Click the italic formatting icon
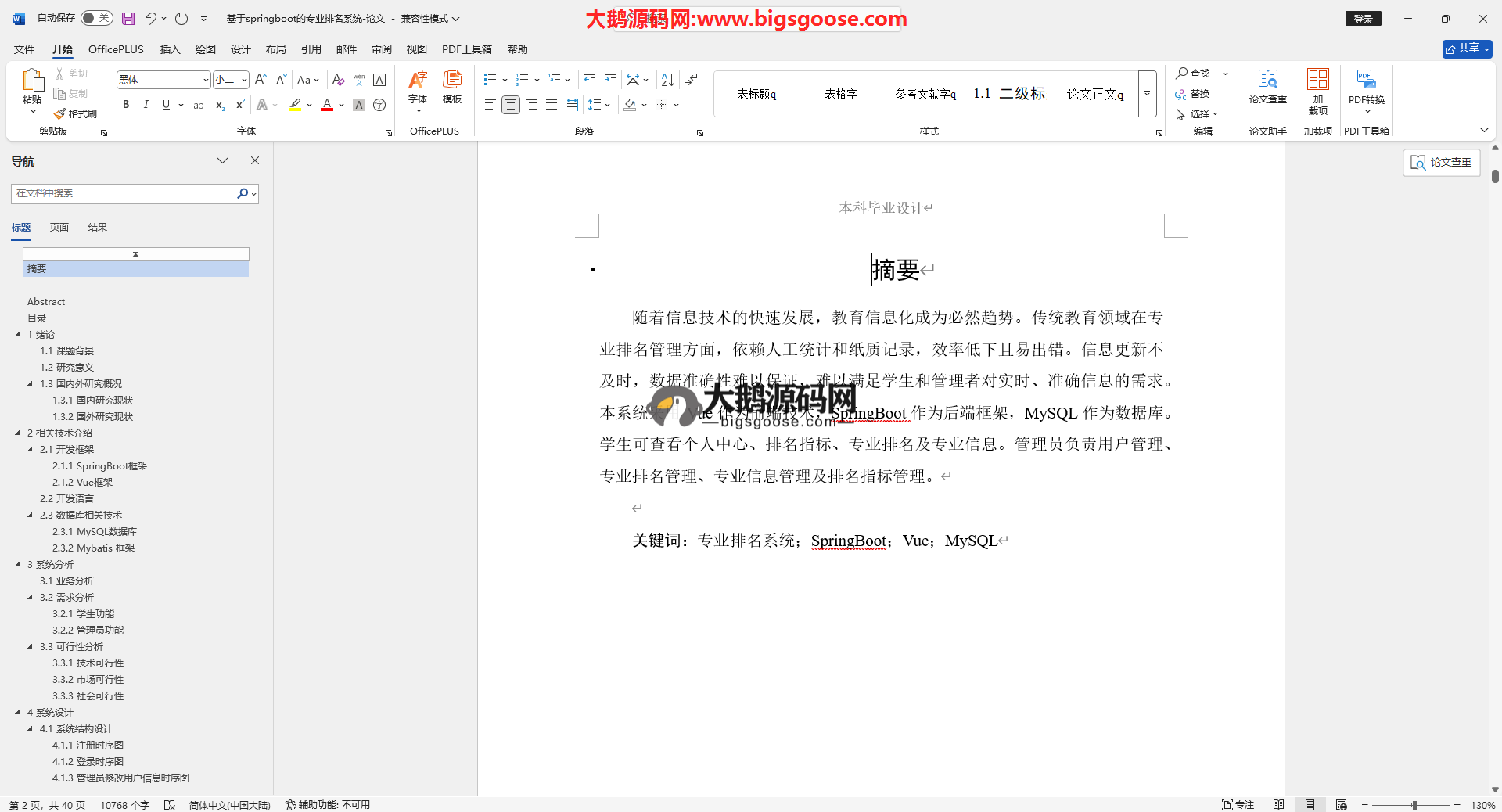The height and width of the screenshot is (812, 1502). pyautogui.click(x=146, y=105)
